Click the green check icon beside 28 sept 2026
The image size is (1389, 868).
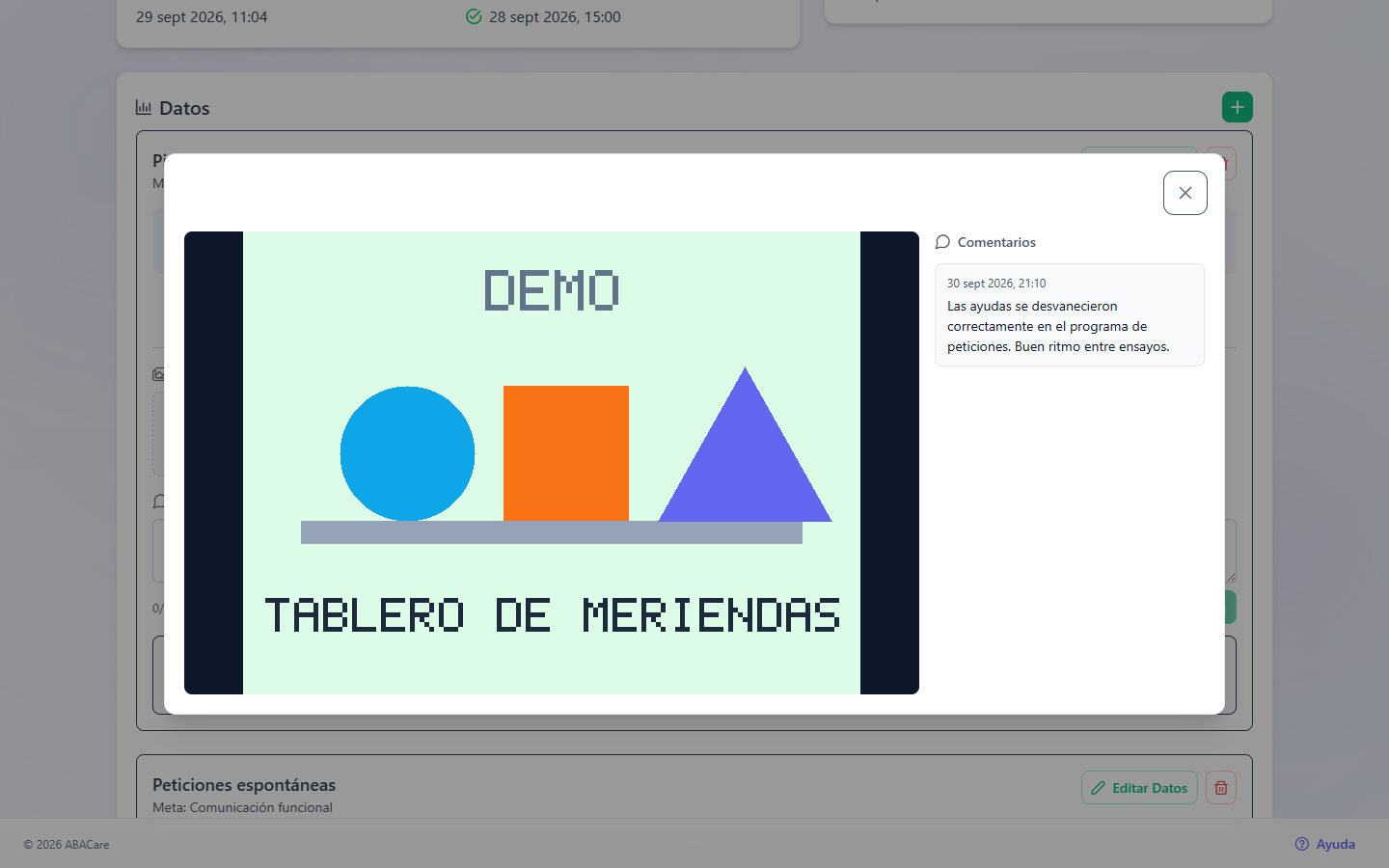(474, 16)
